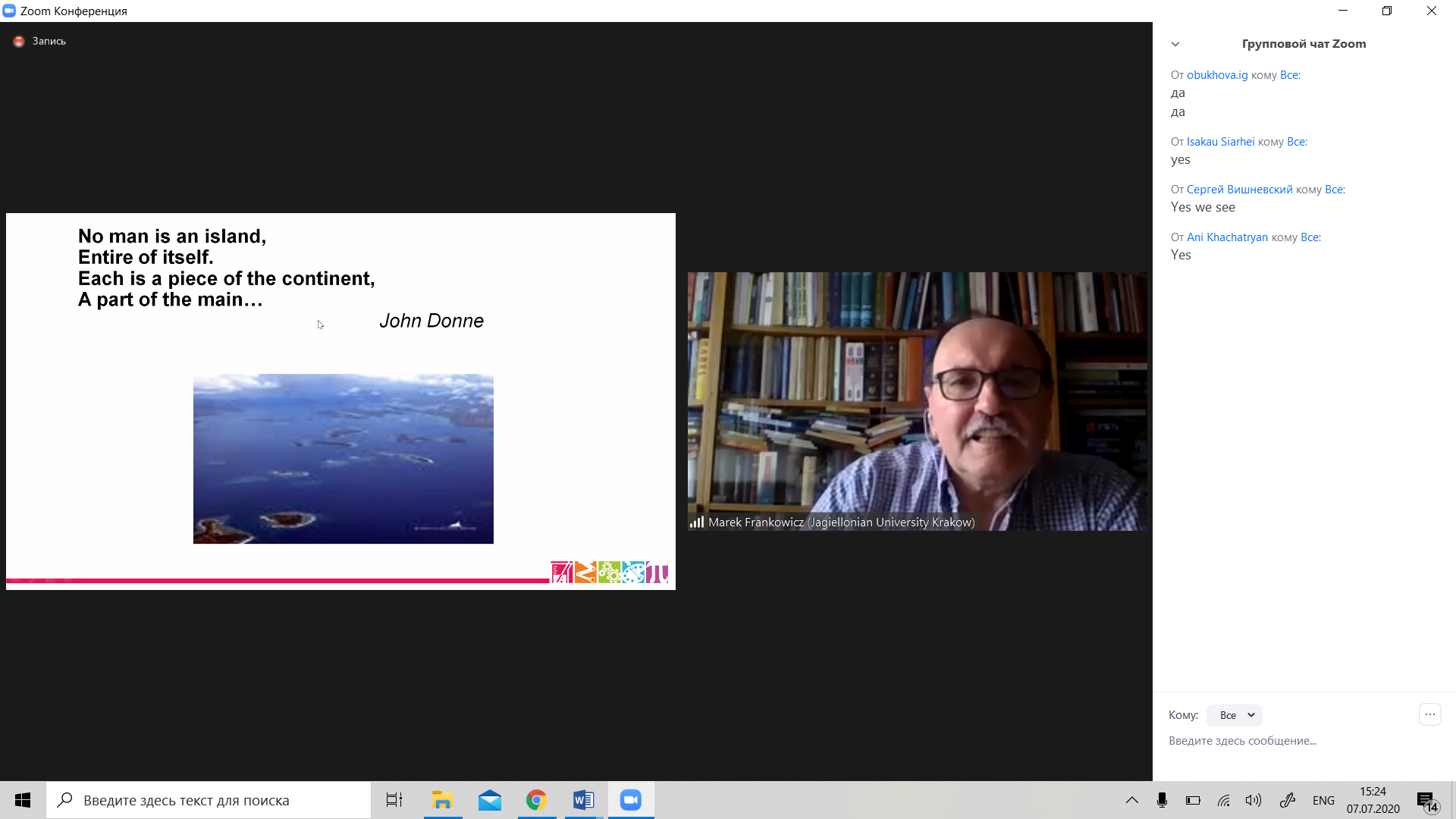
Task: Open chat more options ellipsis button
Action: tap(1429, 714)
